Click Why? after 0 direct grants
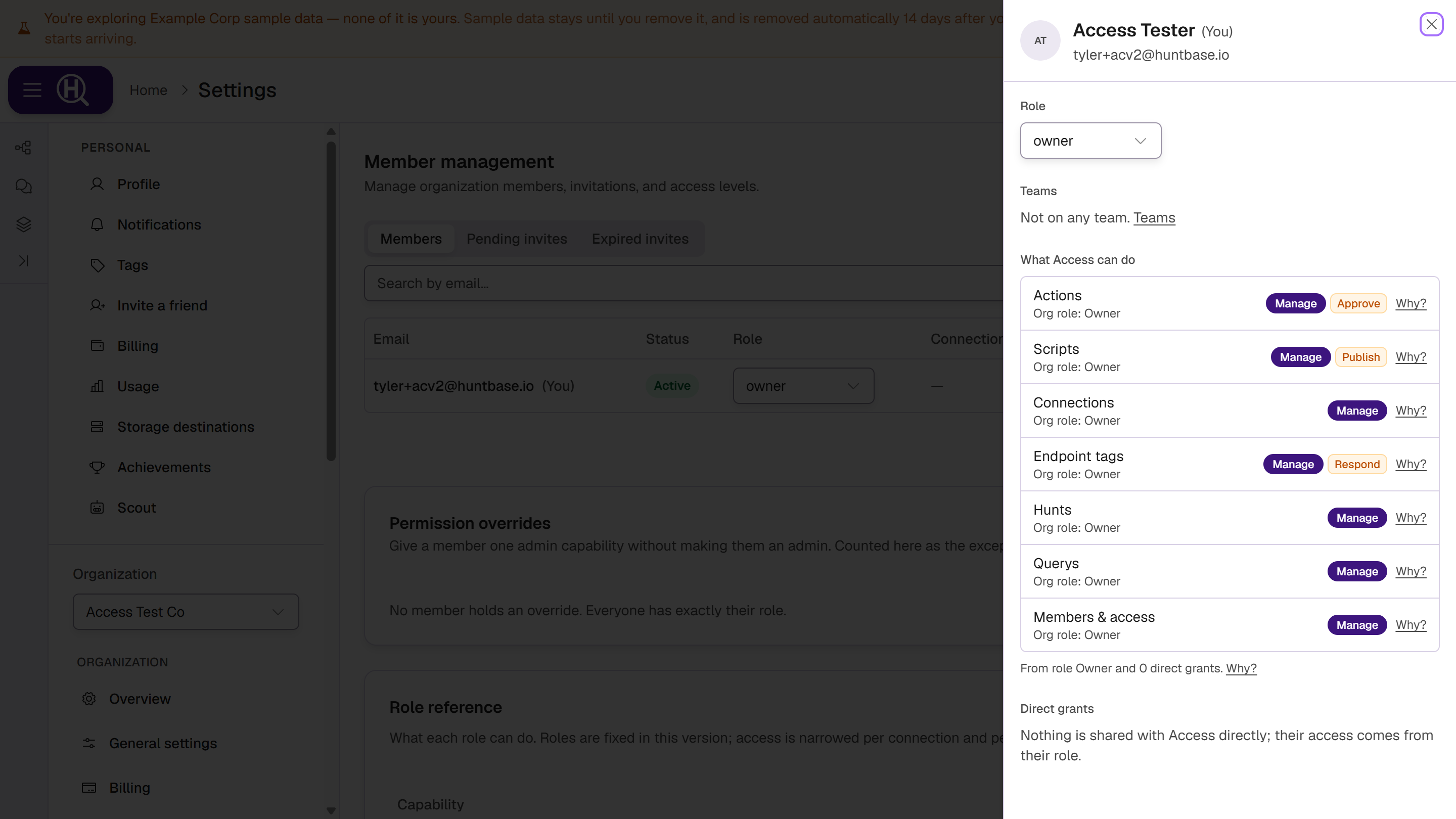 (x=1241, y=668)
